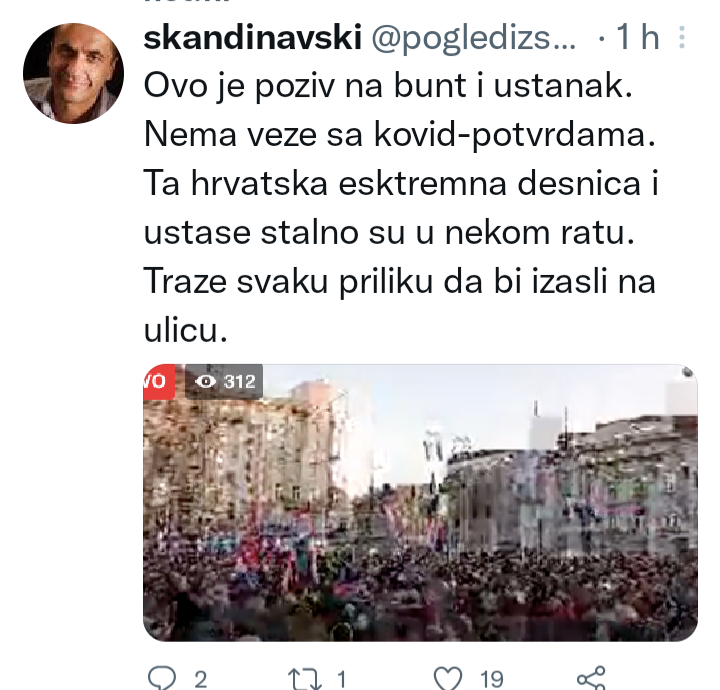720x690 pixels.
Task: Play the protest crowd video
Action: (x=421, y=503)
